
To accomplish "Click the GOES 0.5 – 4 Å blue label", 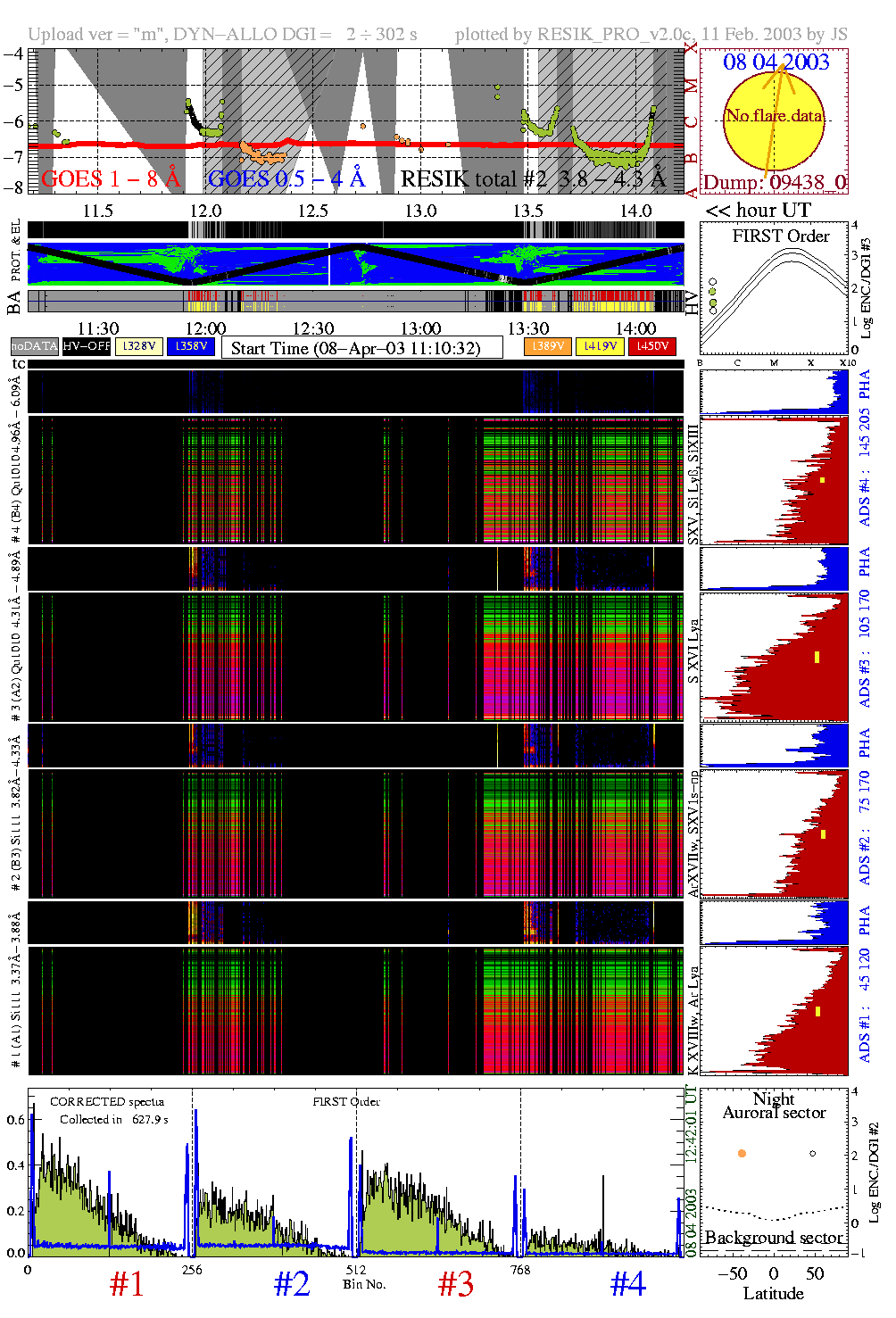I will (x=286, y=179).
